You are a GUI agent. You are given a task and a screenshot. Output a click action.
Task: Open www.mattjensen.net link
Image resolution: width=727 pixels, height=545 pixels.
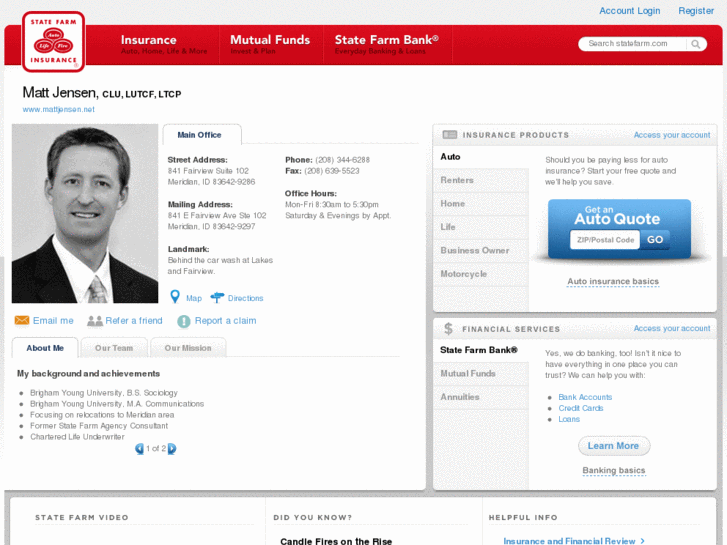(x=58, y=109)
